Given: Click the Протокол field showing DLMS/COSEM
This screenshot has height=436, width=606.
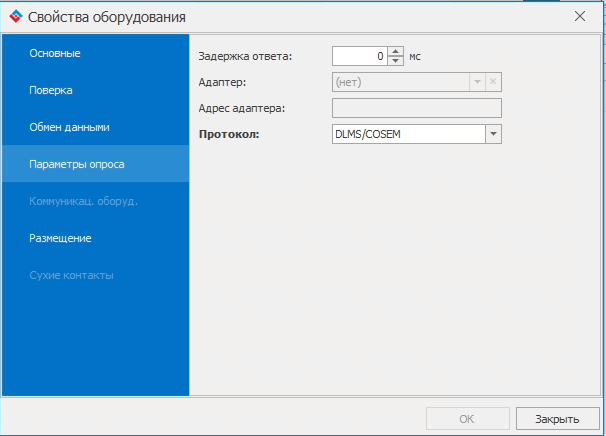Looking at the screenshot, I should [x=407, y=134].
